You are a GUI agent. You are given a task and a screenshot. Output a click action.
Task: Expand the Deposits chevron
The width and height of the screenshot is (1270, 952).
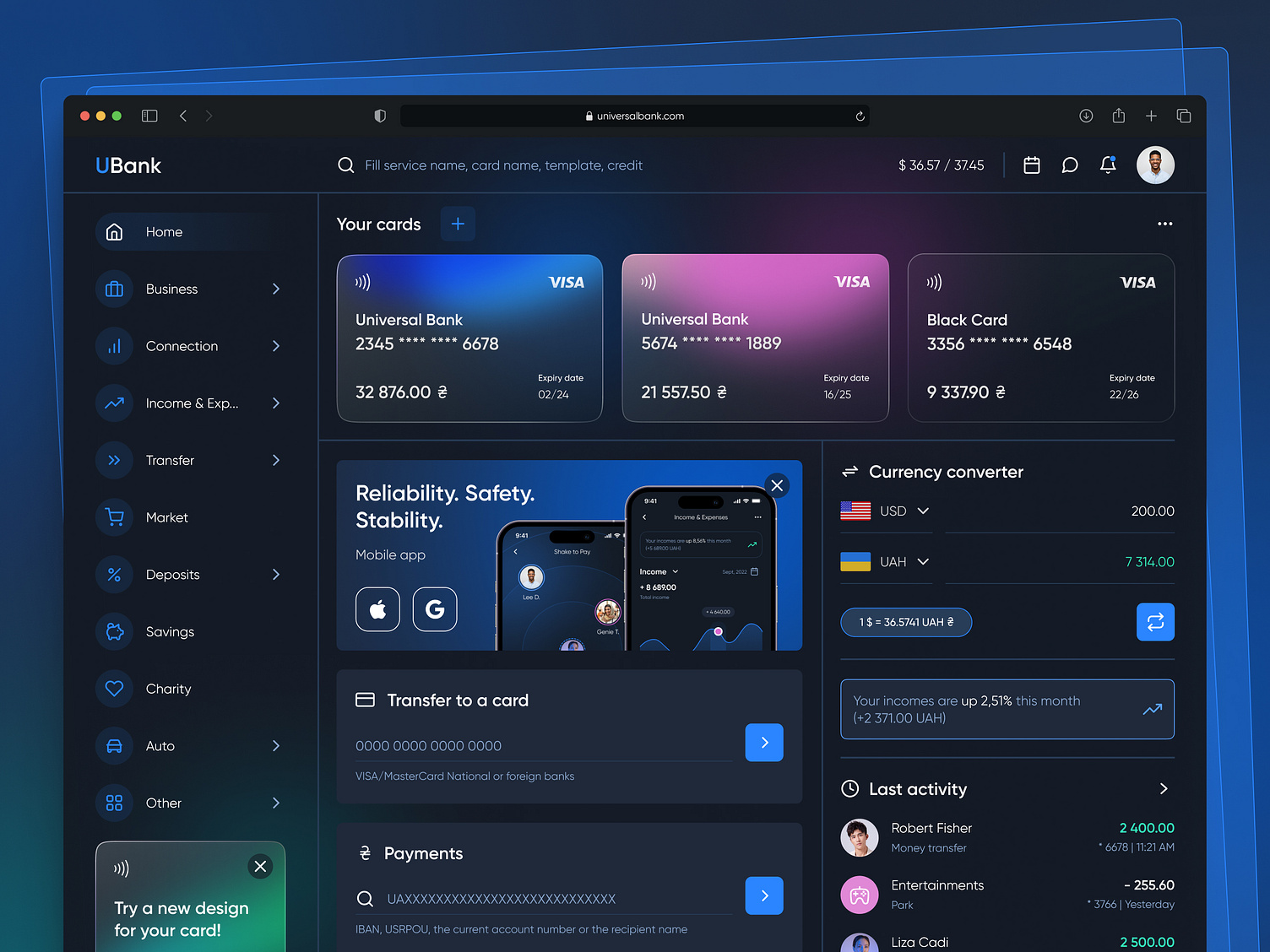(x=276, y=575)
